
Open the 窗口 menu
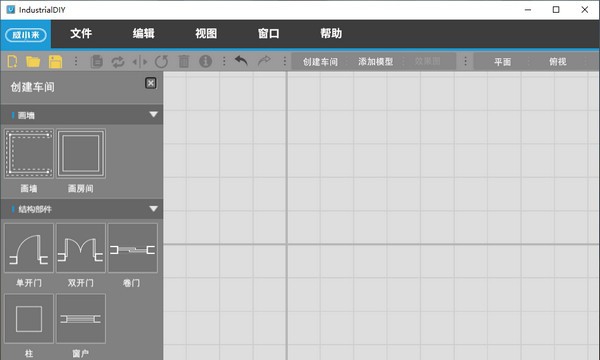pyautogui.click(x=268, y=34)
